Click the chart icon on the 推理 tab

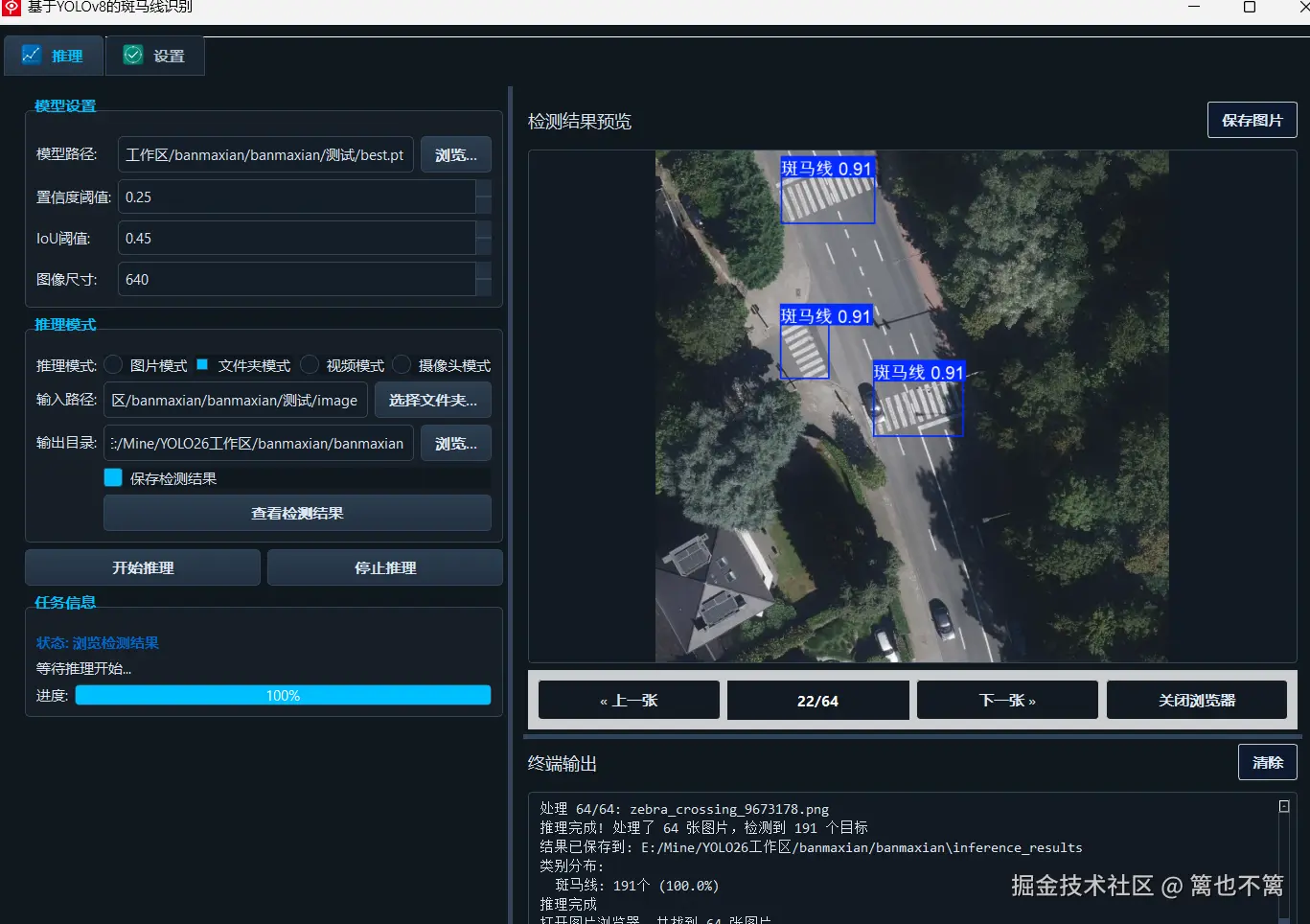31,55
